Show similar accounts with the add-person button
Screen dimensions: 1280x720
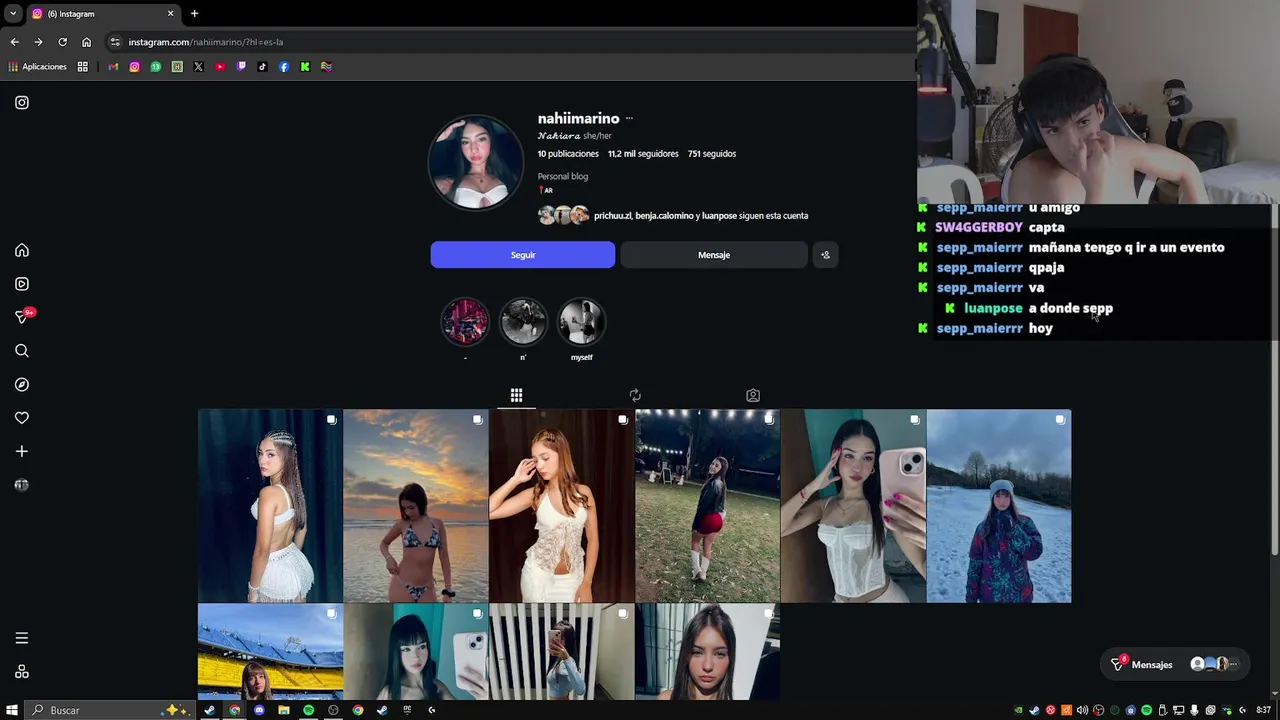(x=825, y=255)
